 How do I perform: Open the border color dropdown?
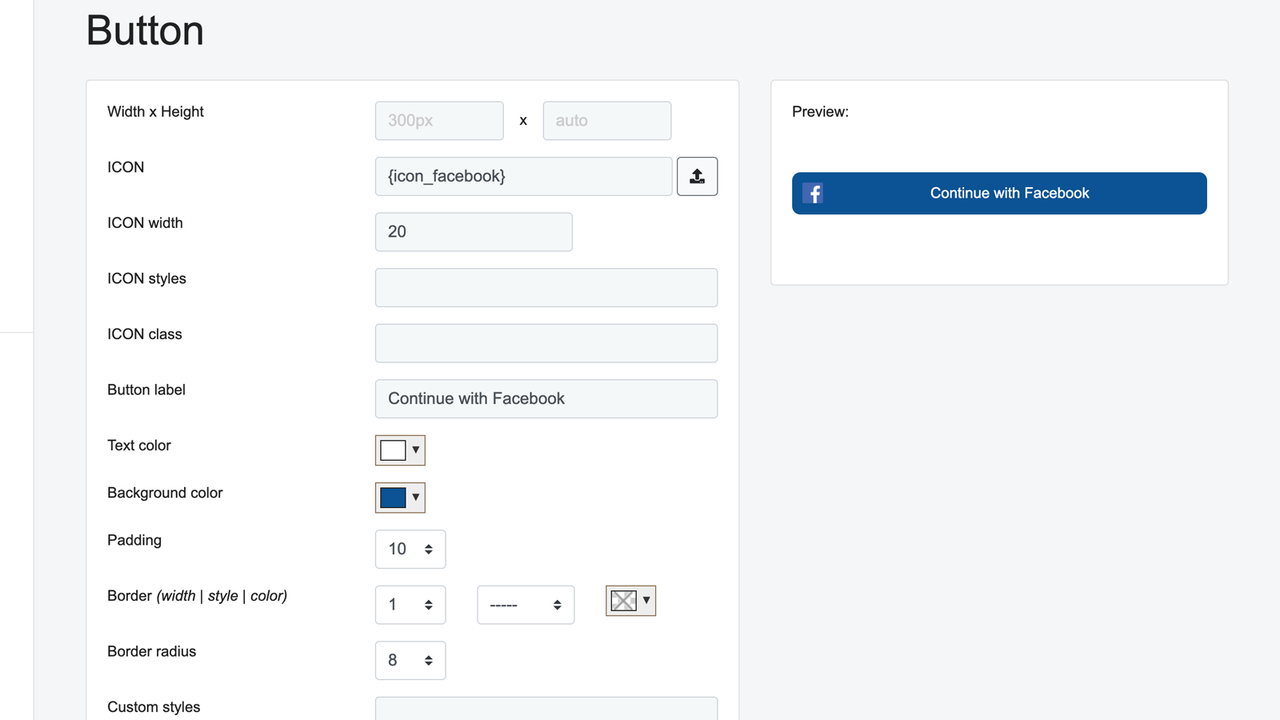pos(646,600)
